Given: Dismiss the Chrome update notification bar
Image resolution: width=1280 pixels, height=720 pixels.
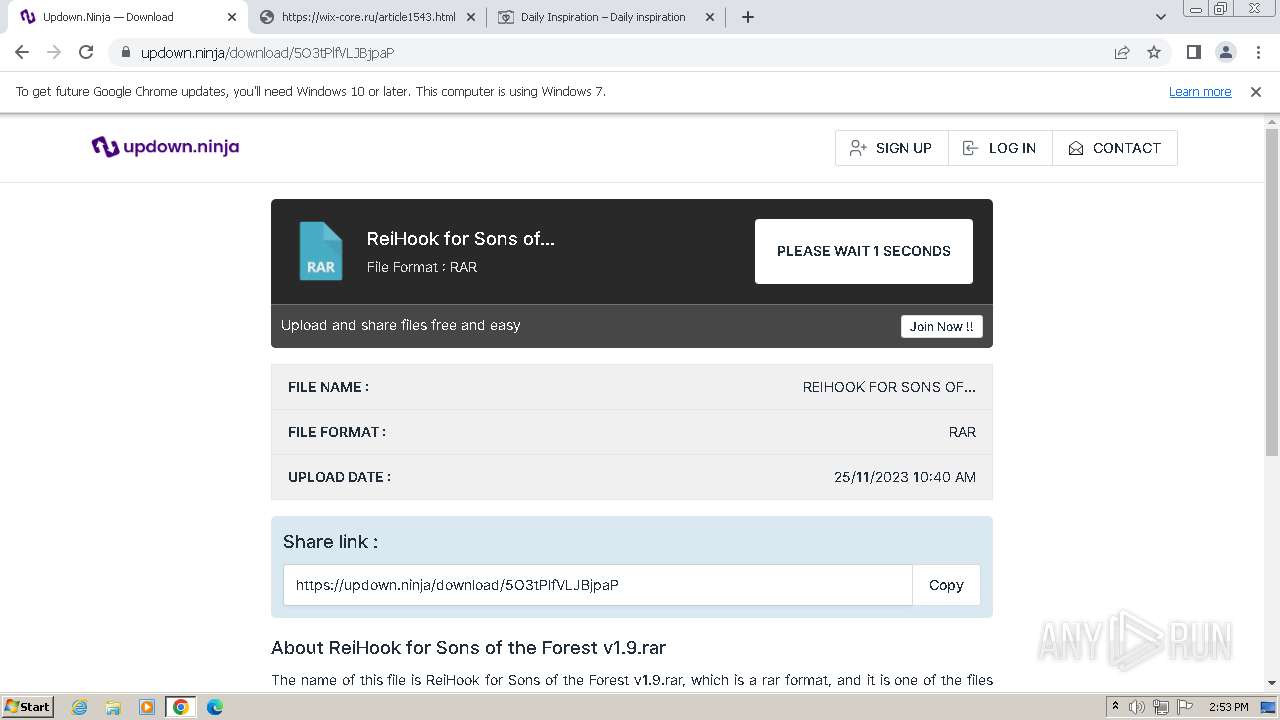Looking at the screenshot, I should point(1256,91).
